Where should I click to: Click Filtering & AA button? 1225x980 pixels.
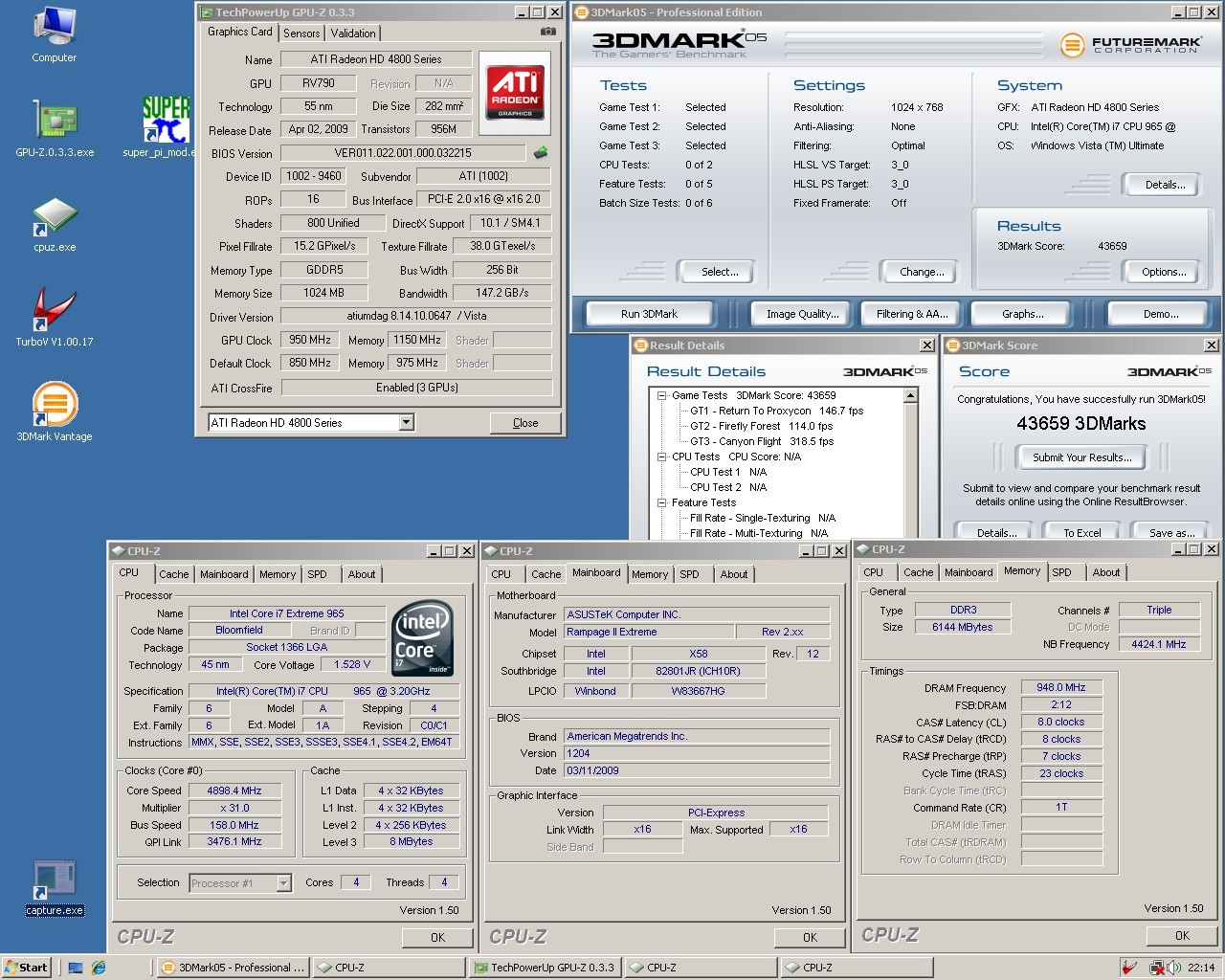912,314
